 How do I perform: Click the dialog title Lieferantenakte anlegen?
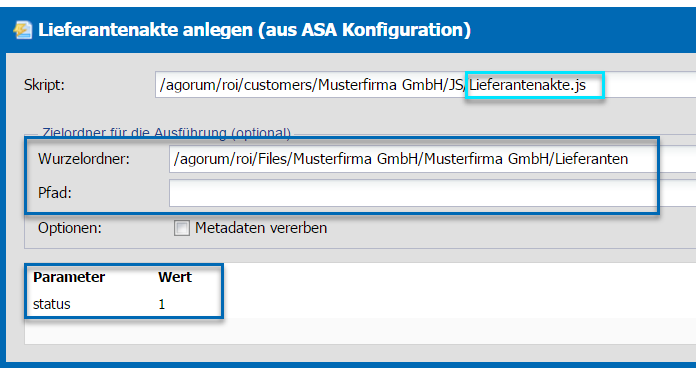(254, 30)
